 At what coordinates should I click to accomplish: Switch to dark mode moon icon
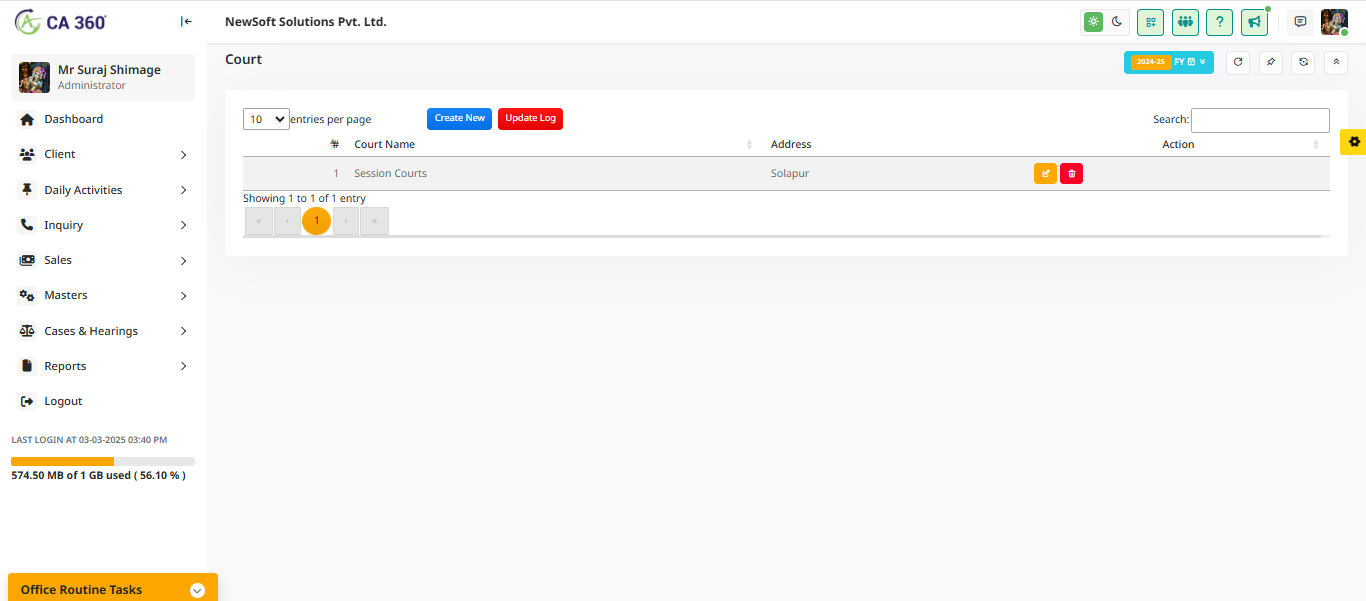point(1117,21)
